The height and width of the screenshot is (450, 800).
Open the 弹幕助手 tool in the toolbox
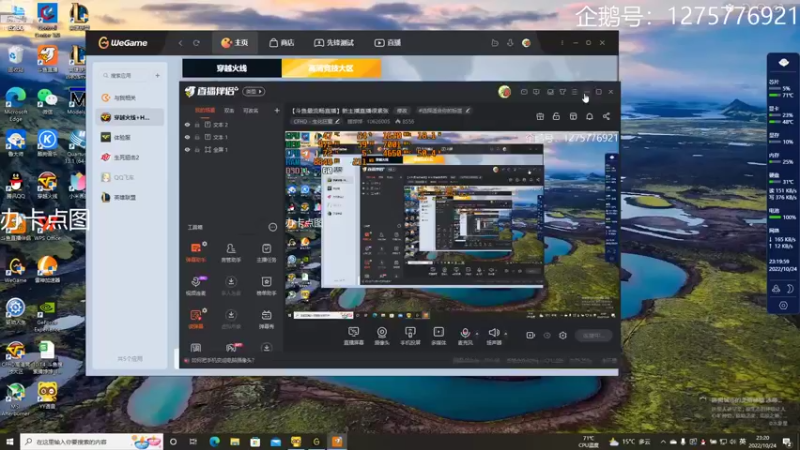click(x=195, y=253)
